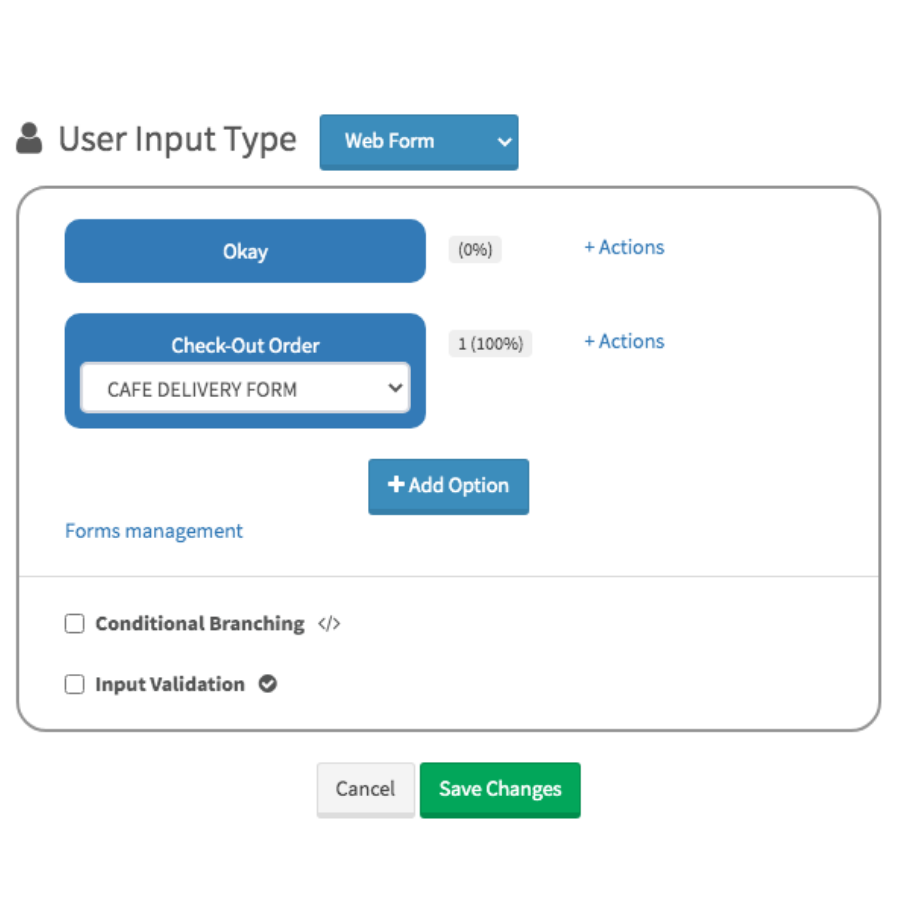Click the Cancel button

(365, 789)
